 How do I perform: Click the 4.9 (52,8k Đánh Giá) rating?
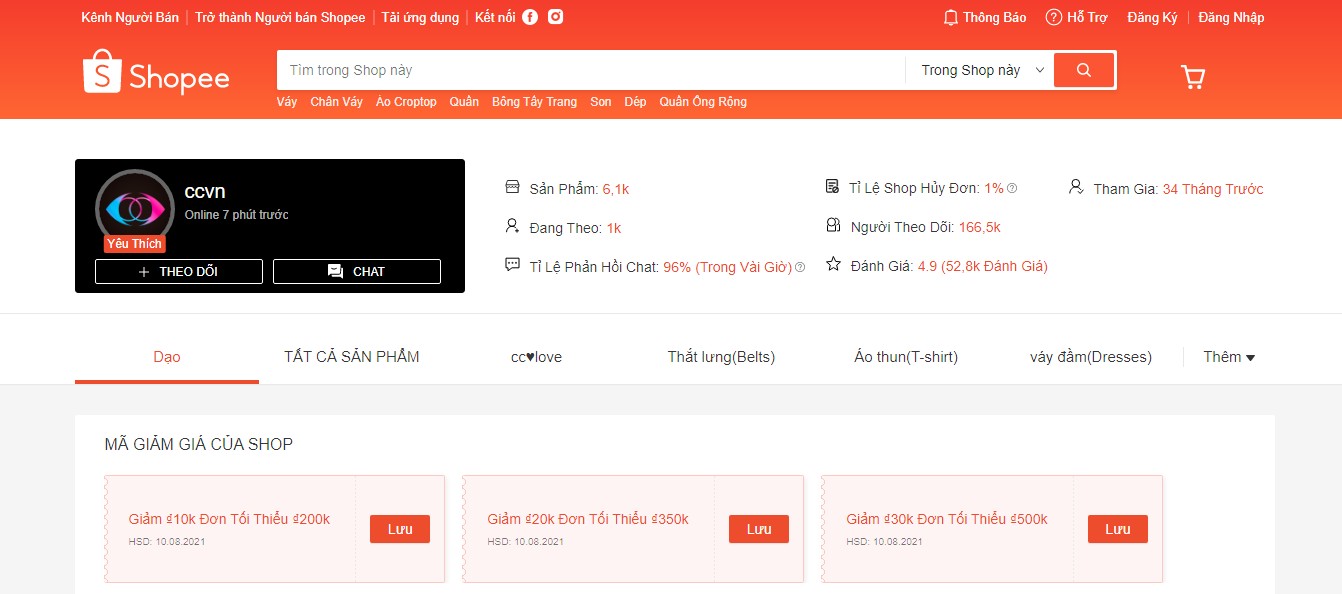coord(983,267)
